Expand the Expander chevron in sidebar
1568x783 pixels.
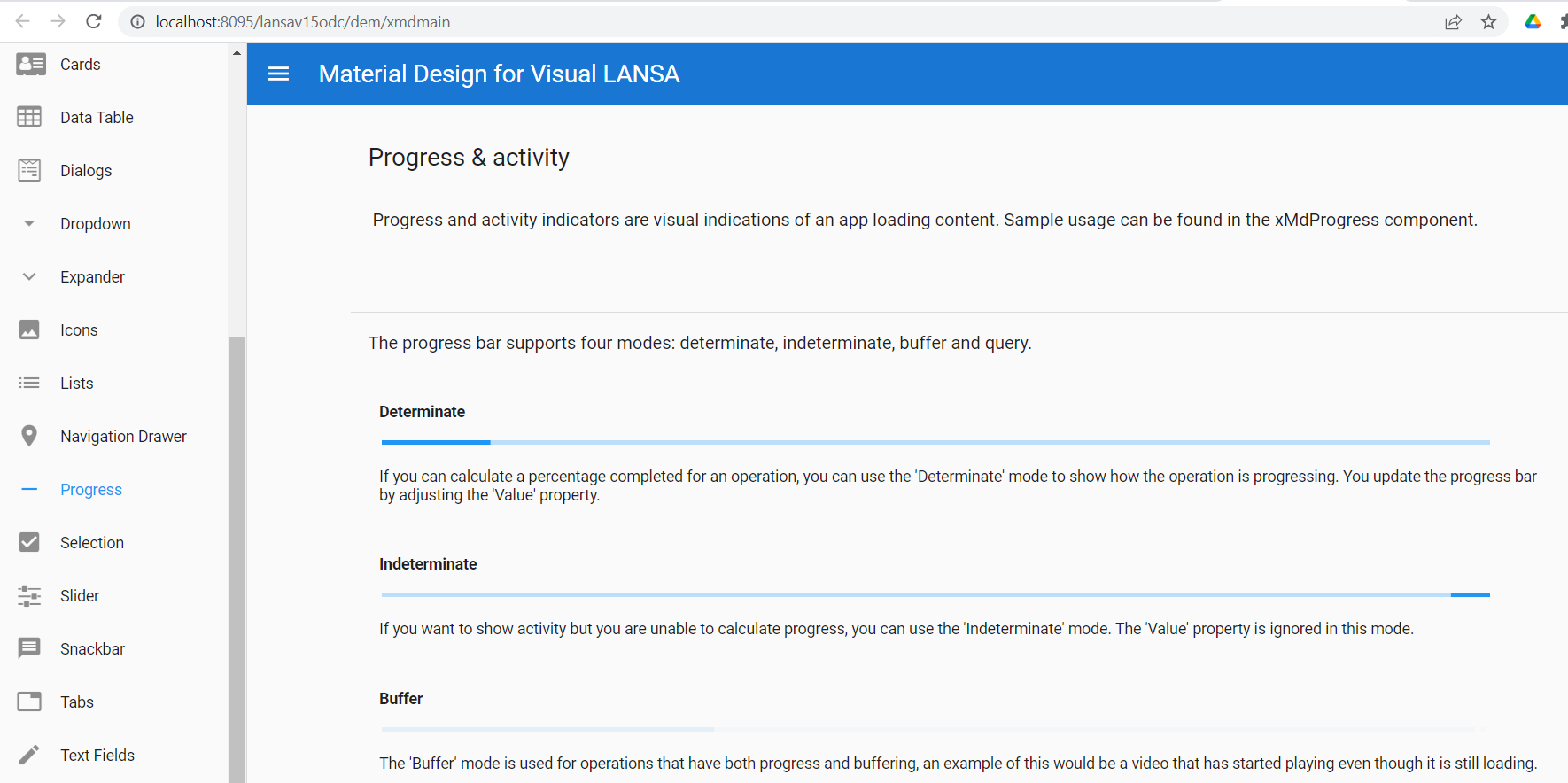29,276
